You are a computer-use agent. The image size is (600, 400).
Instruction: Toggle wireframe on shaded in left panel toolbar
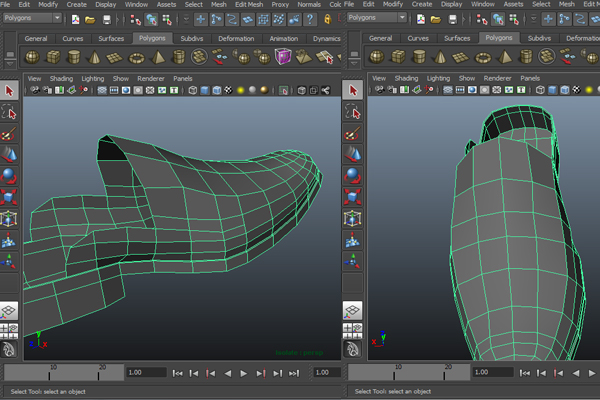coord(217,90)
